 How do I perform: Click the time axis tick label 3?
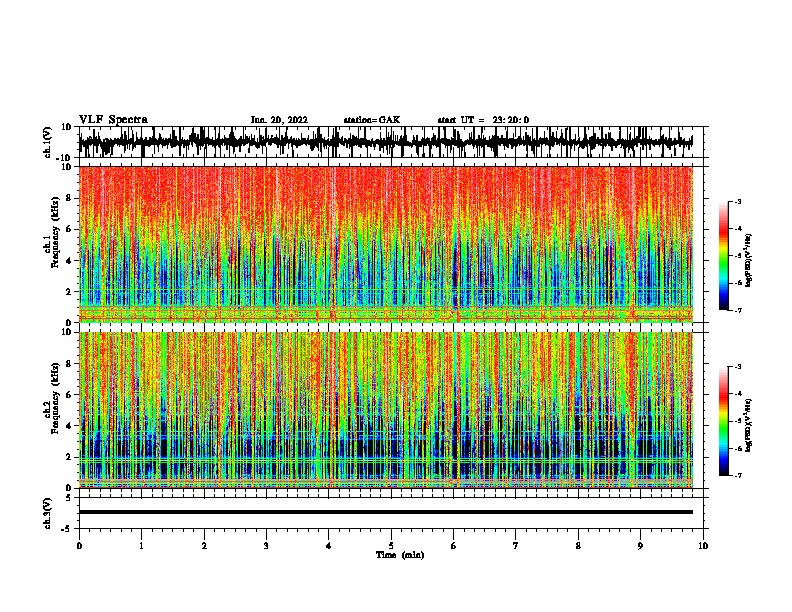266,545
